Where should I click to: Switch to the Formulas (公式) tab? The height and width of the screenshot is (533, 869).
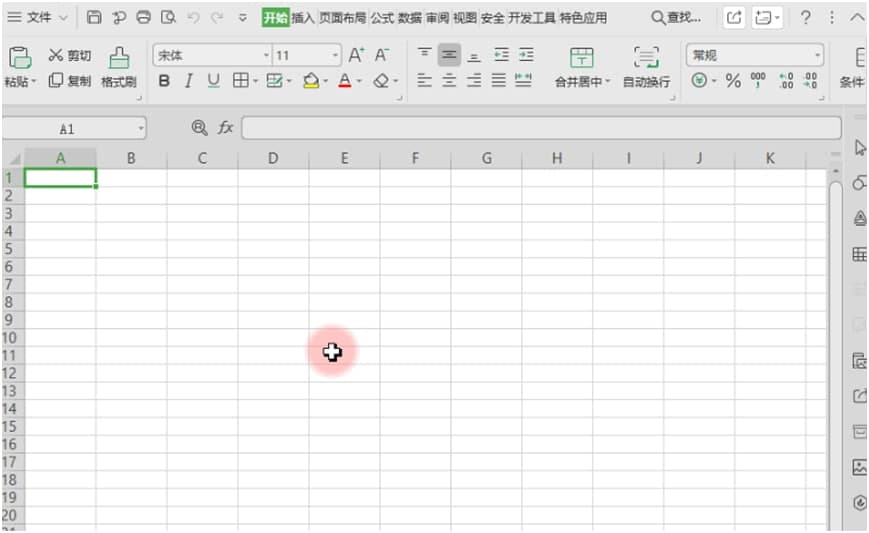[382, 18]
